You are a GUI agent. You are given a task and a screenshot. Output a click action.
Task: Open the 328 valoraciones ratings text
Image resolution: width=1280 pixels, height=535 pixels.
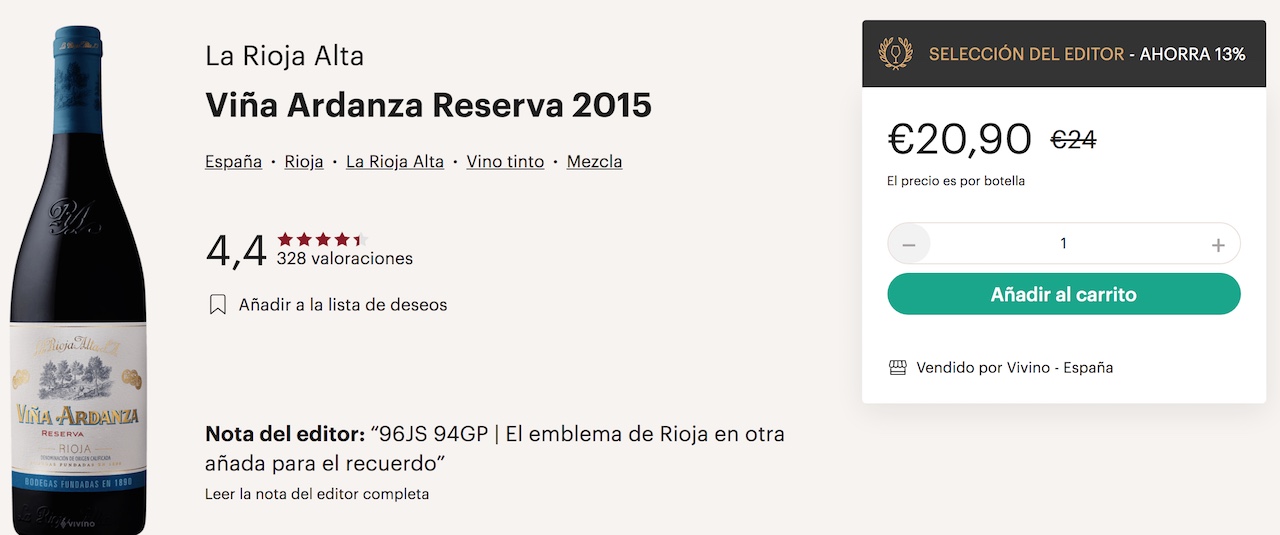tap(345, 259)
